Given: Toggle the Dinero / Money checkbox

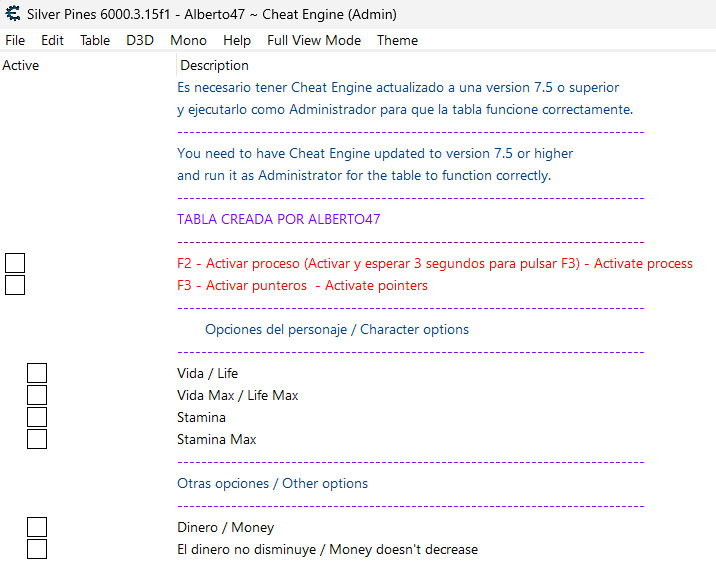Looking at the screenshot, I should pyautogui.click(x=37, y=527).
